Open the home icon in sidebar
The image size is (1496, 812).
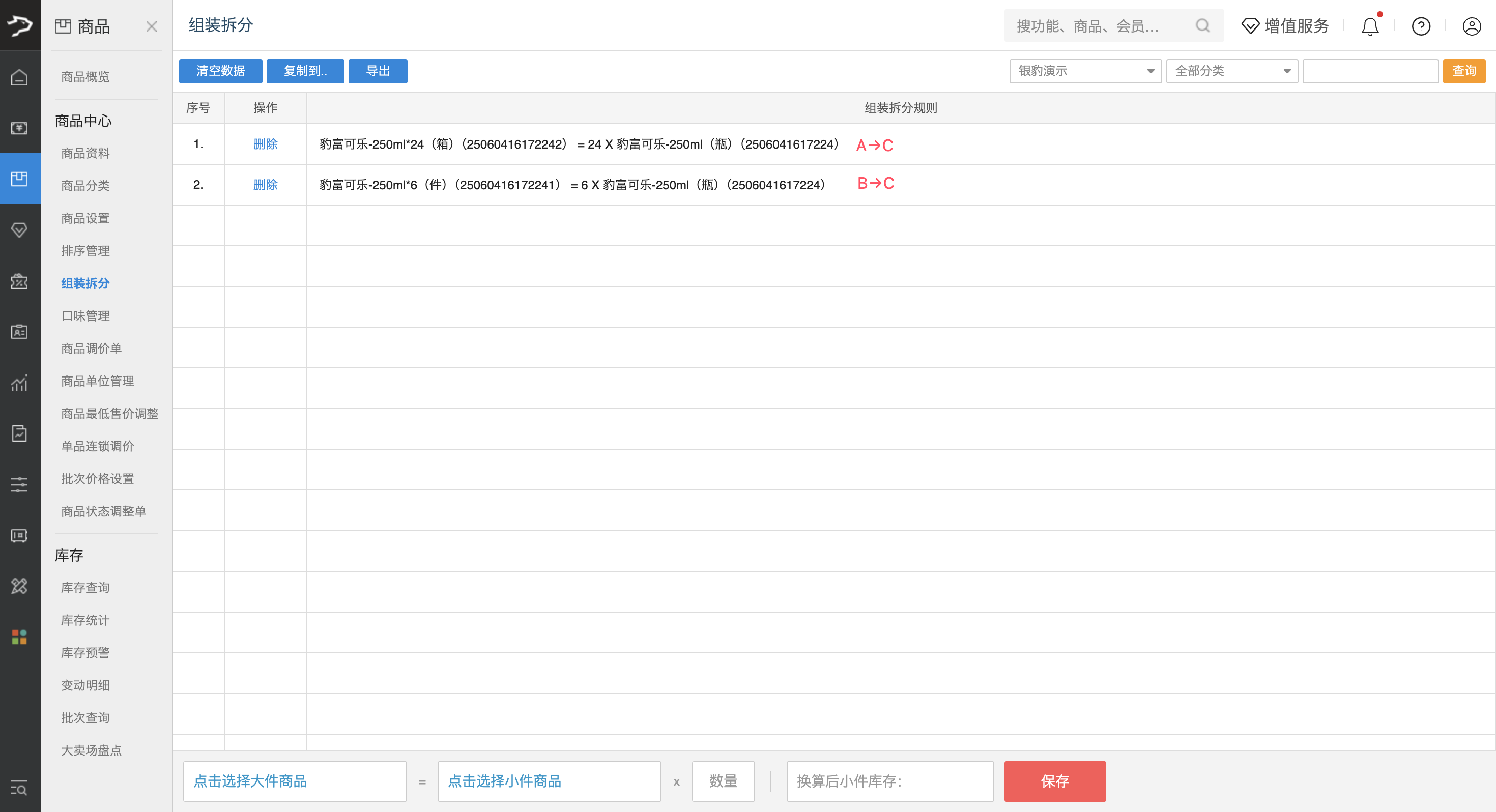pos(20,77)
